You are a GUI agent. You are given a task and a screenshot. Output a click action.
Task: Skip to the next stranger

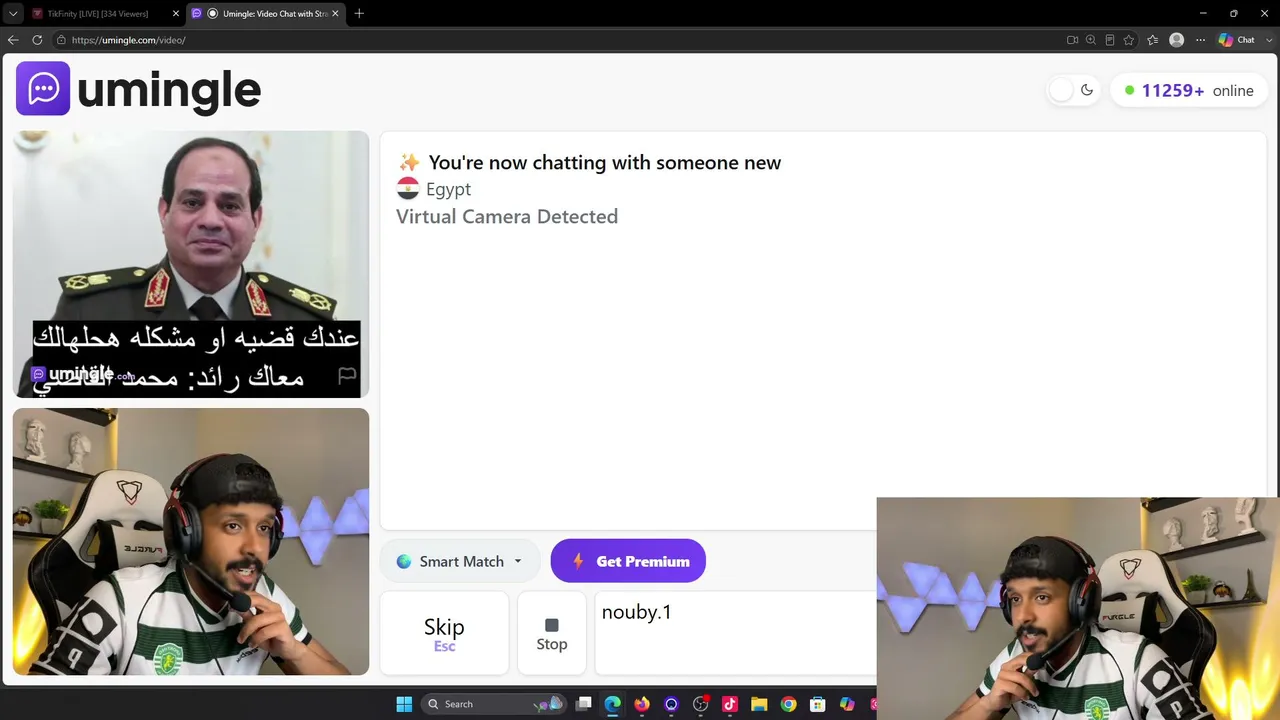[444, 632]
